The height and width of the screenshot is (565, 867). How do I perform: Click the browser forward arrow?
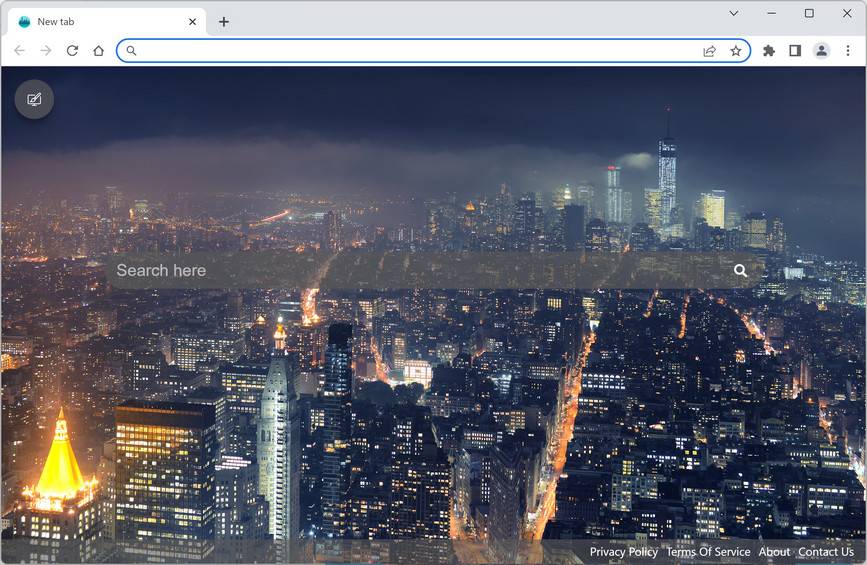46,51
